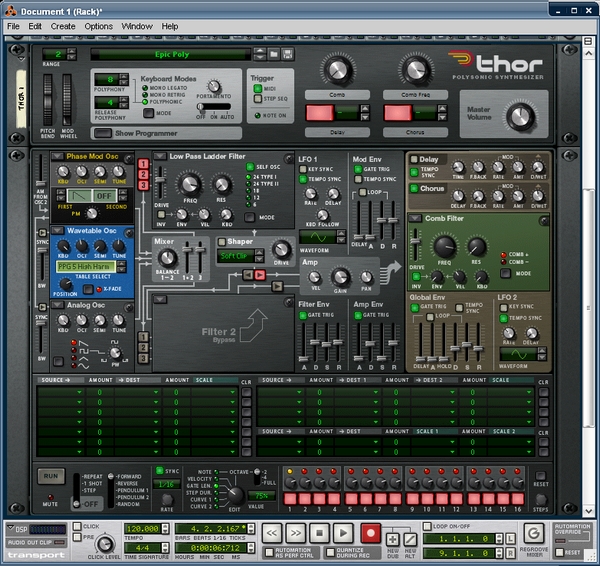Click the Pitch Bend wheel
This screenshot has height=566, width=600.
pyautogui.click(x=48, y=100)
